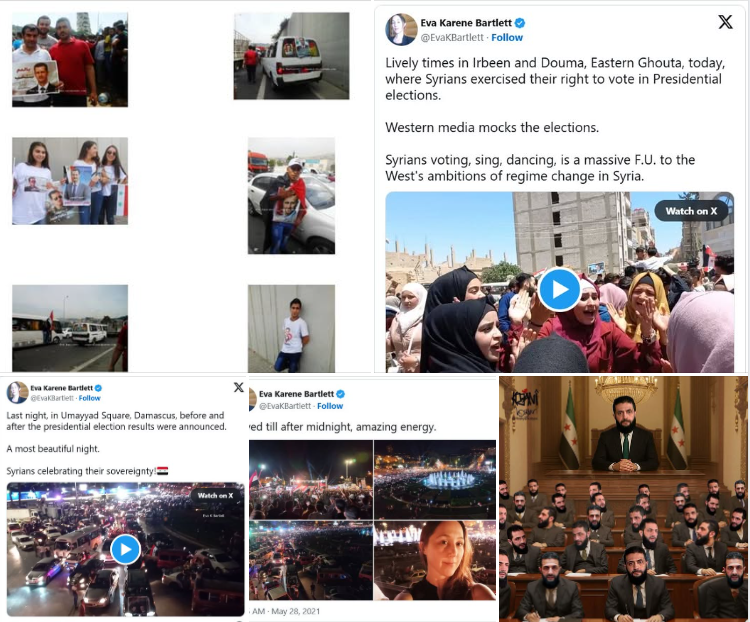
Task: Open Eva Bartlett's avatar in the top-right tweet
Action: pos(401,30)
